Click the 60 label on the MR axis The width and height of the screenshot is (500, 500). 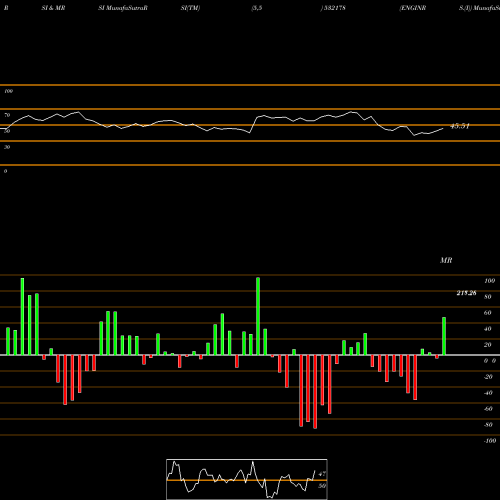tap(488, 313)
